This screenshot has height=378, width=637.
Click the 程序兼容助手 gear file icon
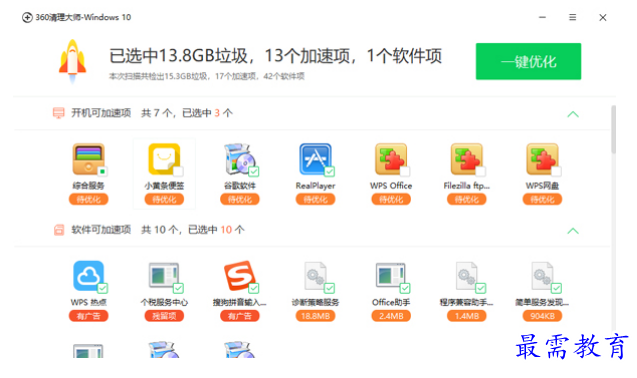tap(466, 276)
